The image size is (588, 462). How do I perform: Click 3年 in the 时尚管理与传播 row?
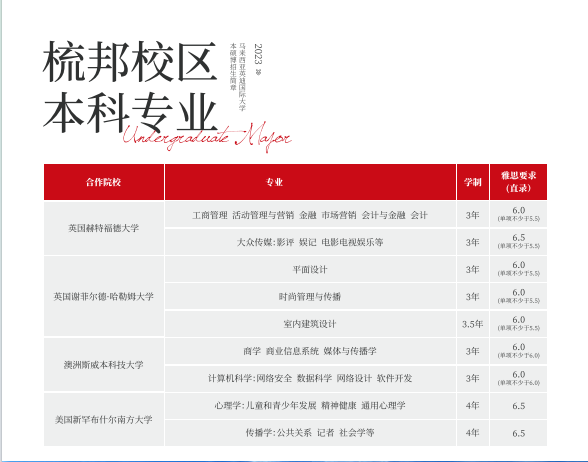(x=472, y=297)
